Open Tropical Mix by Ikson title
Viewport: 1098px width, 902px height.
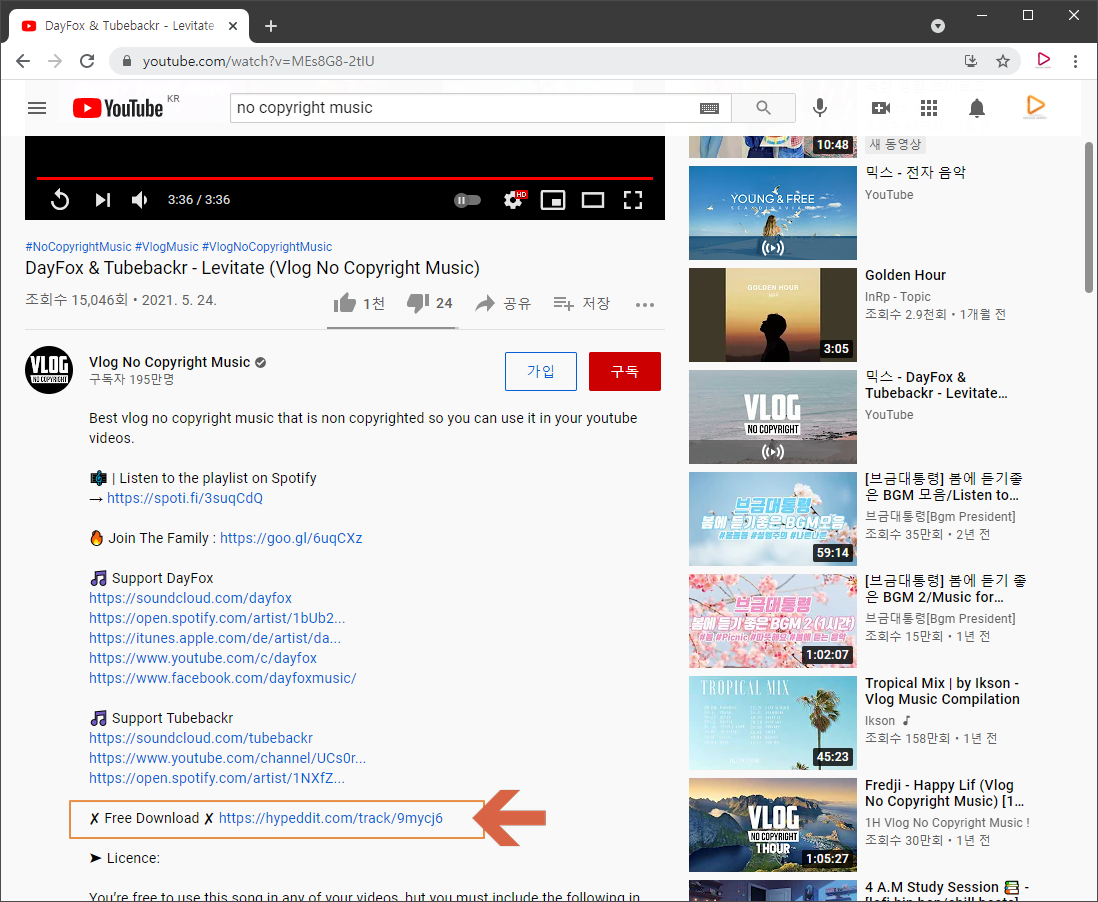point(943,691)
